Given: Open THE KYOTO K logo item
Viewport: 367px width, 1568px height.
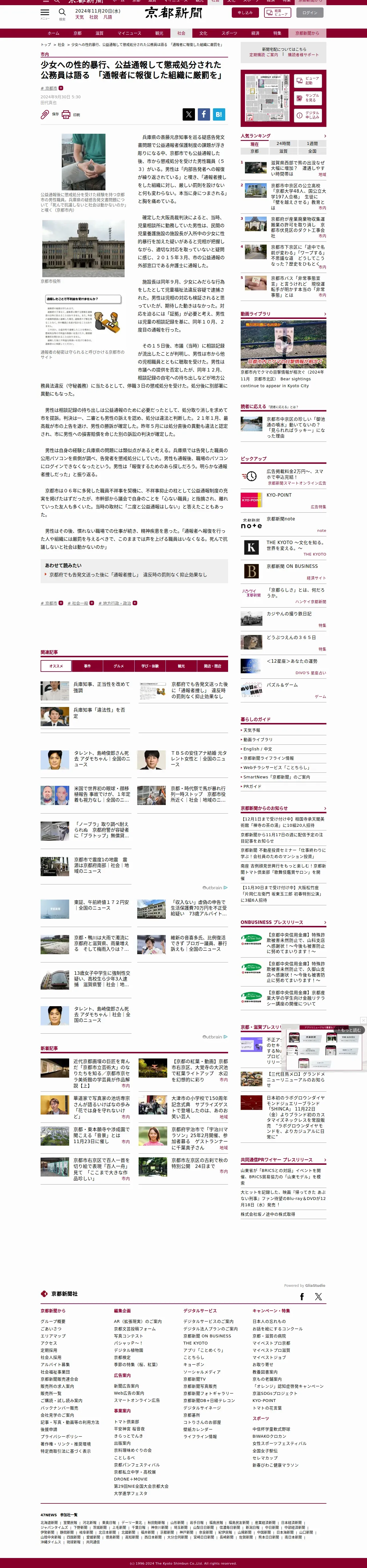Looking at the screenshot, I should click(251, 547).
